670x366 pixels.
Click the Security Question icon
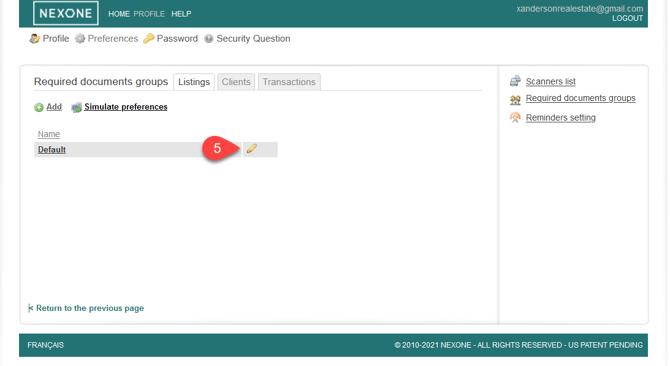(x=209, y=39)
